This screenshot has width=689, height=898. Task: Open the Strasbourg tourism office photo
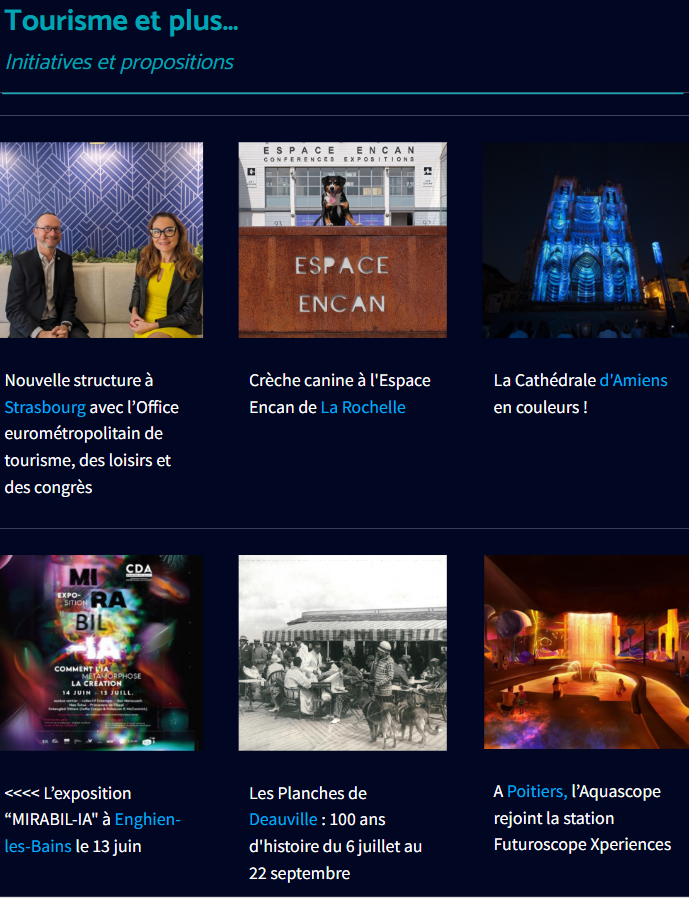coord(101,240)
